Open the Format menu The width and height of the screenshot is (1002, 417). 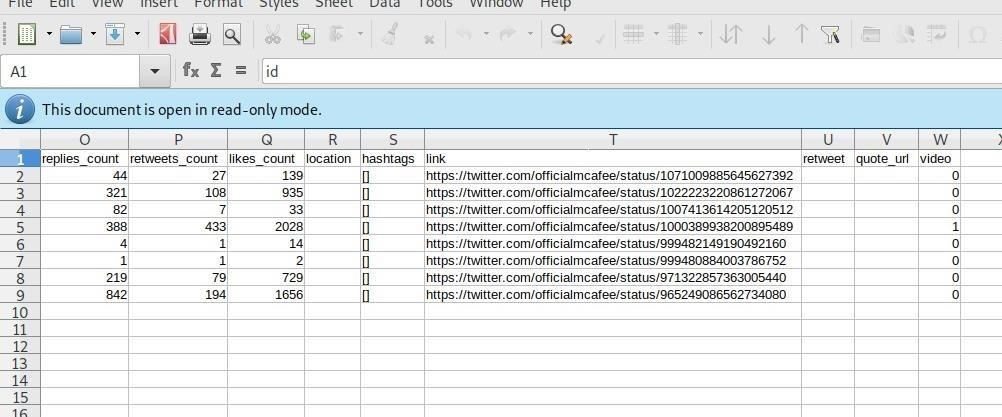219,3
